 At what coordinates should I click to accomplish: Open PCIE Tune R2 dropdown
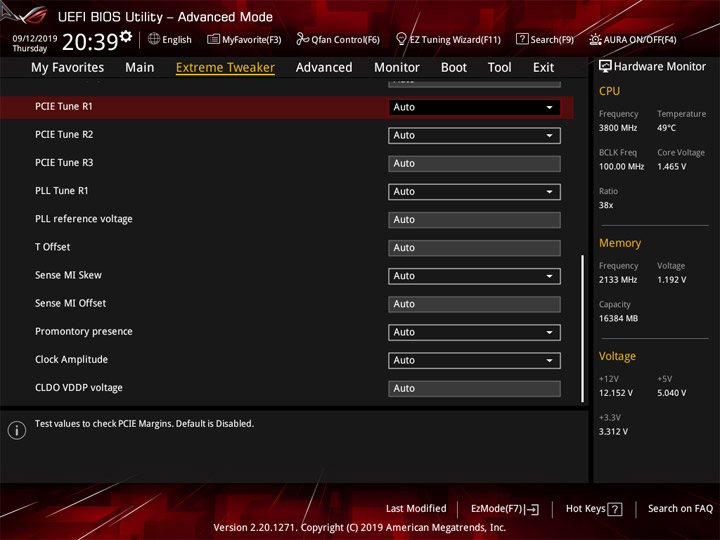(x=474, y=135)
